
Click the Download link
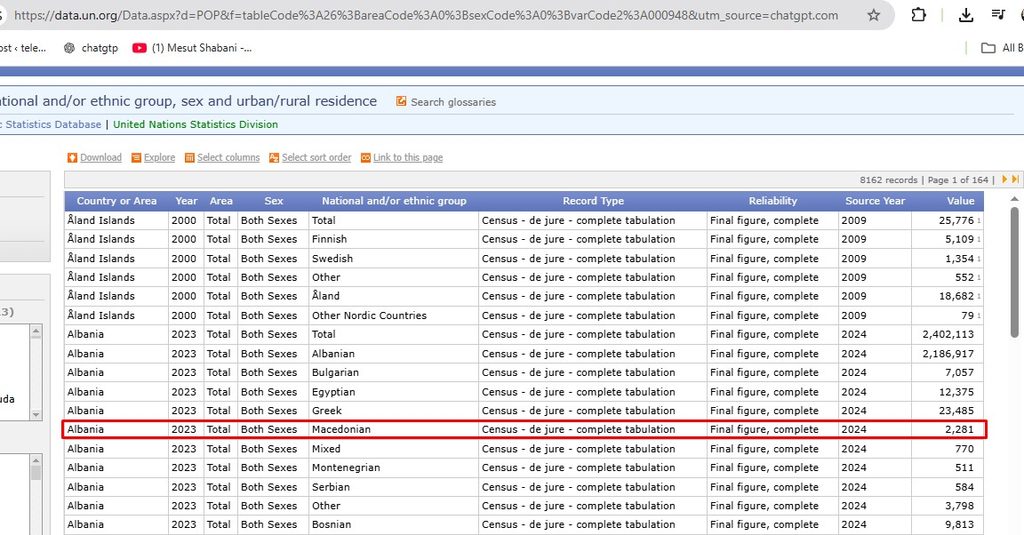coord(101,157)
